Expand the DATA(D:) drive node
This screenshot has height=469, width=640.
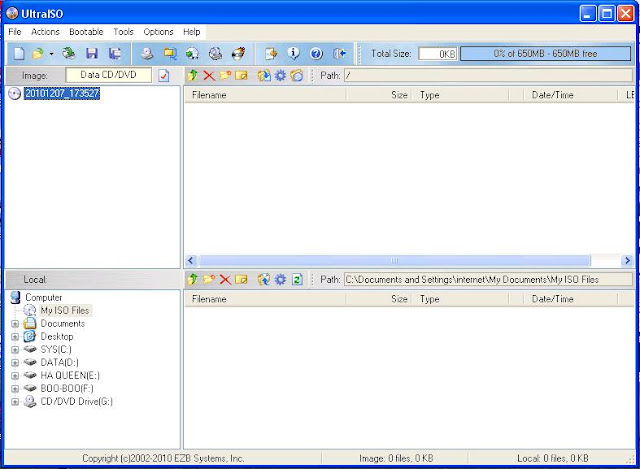[15, 363]
